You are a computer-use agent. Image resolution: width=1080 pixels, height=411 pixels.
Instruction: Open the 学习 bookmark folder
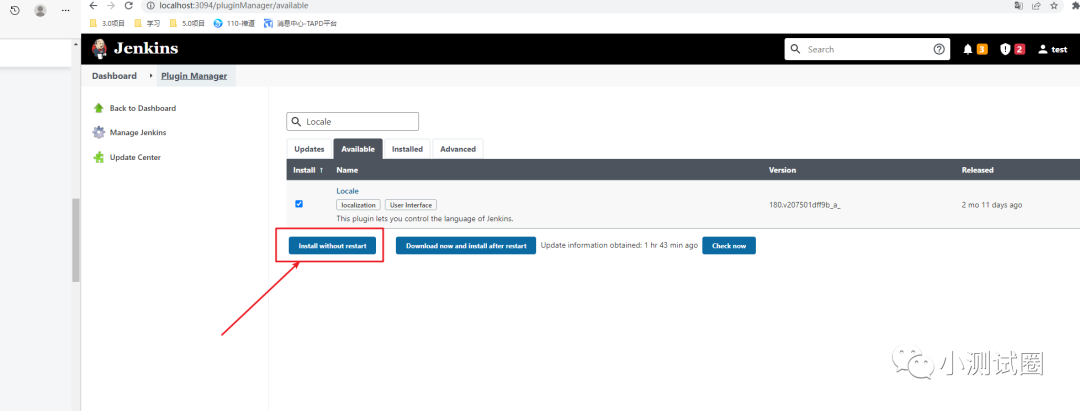[x=147, y=23]
